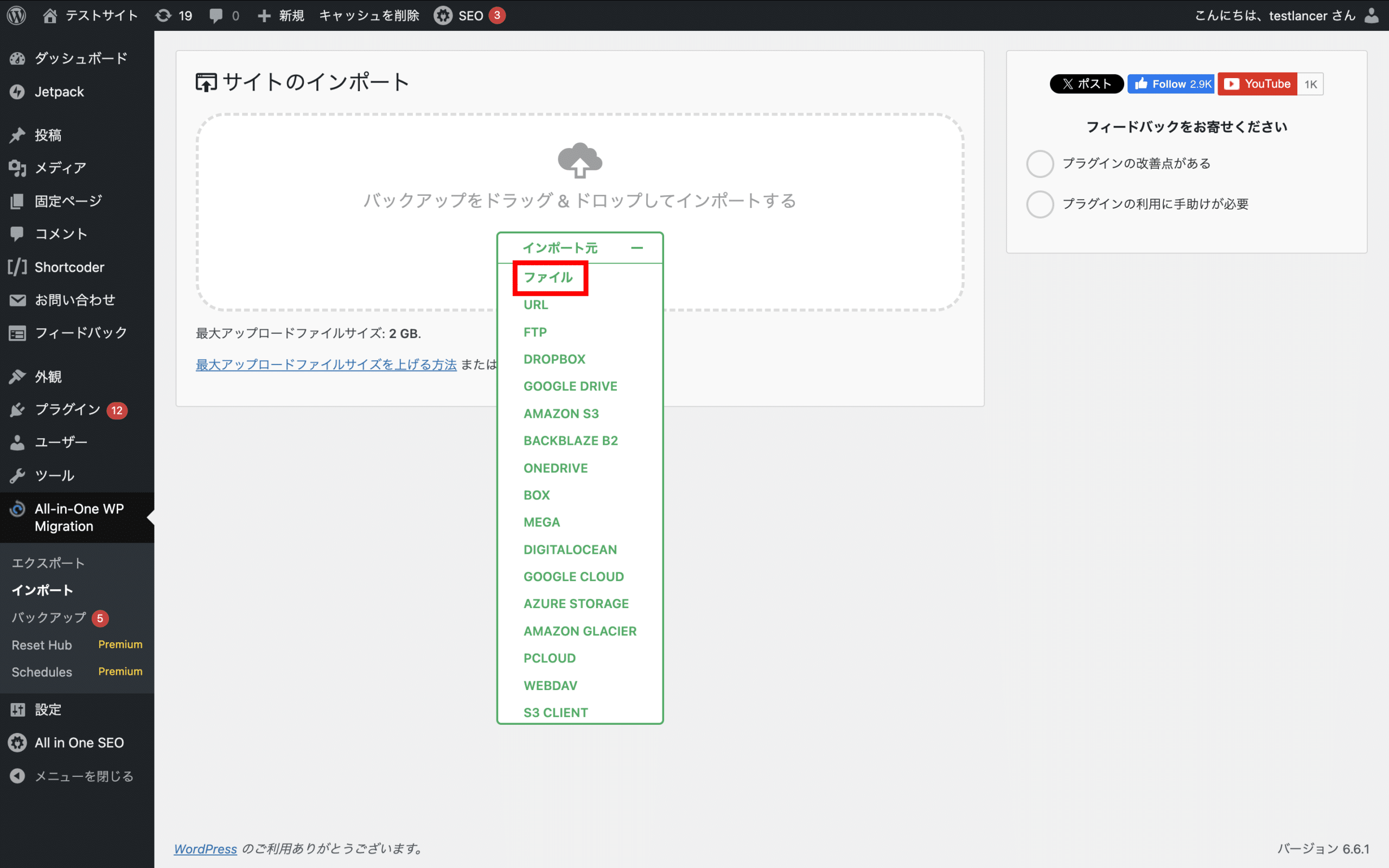The image size is (1389, 868).
Task: Choose ファイル from import source list
Action: (x=548, y=277)
